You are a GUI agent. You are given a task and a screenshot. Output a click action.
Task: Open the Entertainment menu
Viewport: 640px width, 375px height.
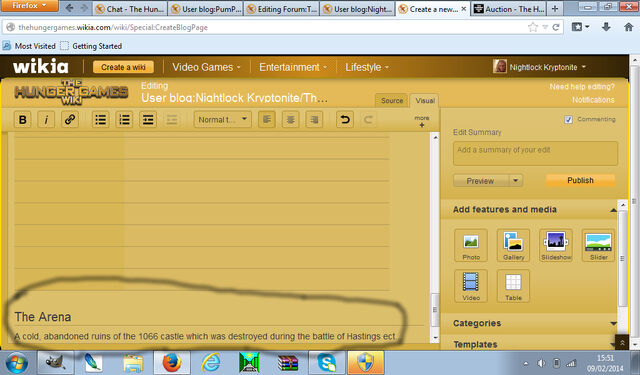293,67
